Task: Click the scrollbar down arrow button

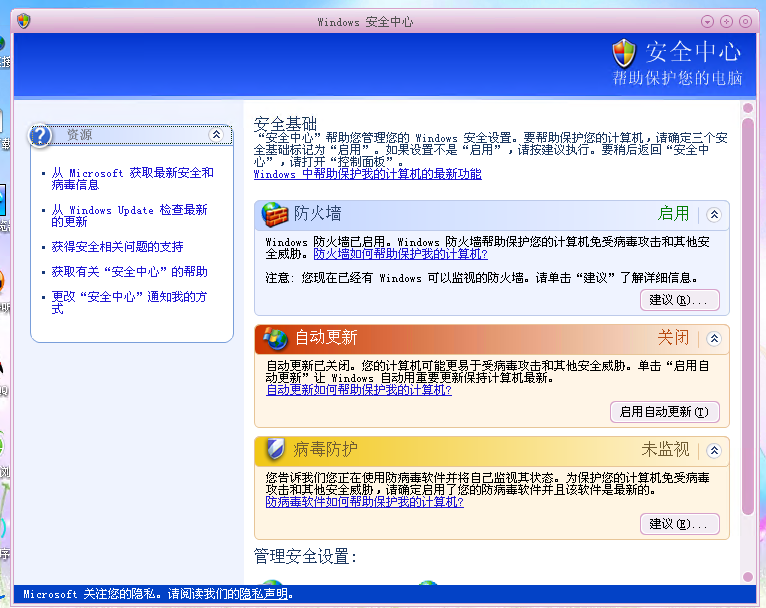Action: pos(747,577)
